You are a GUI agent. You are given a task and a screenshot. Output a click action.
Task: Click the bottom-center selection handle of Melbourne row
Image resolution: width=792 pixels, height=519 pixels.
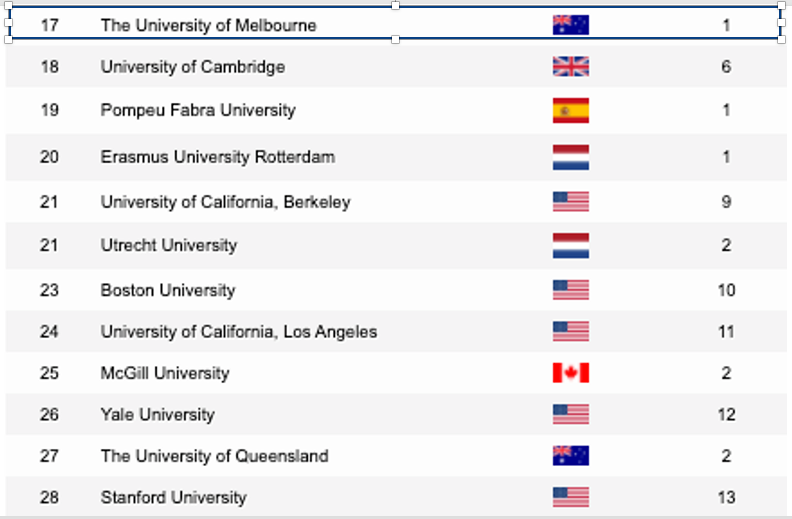(x=395, y=39)
